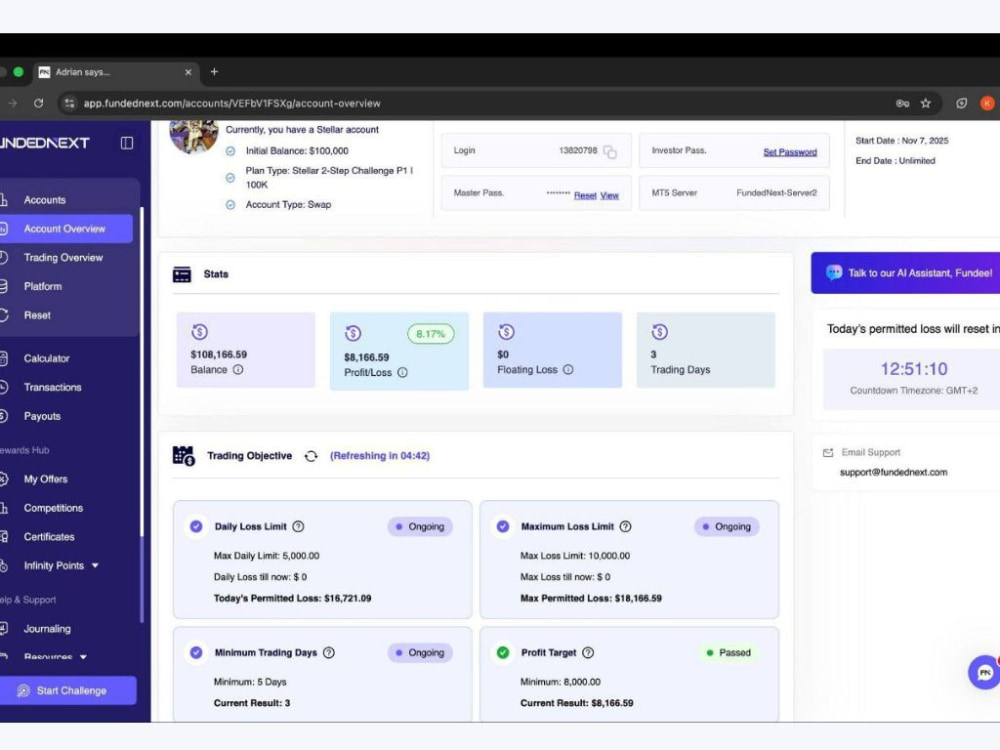The image size is (1000, 750).
Task: Click the master password View link
Action: tap(609, 196)
